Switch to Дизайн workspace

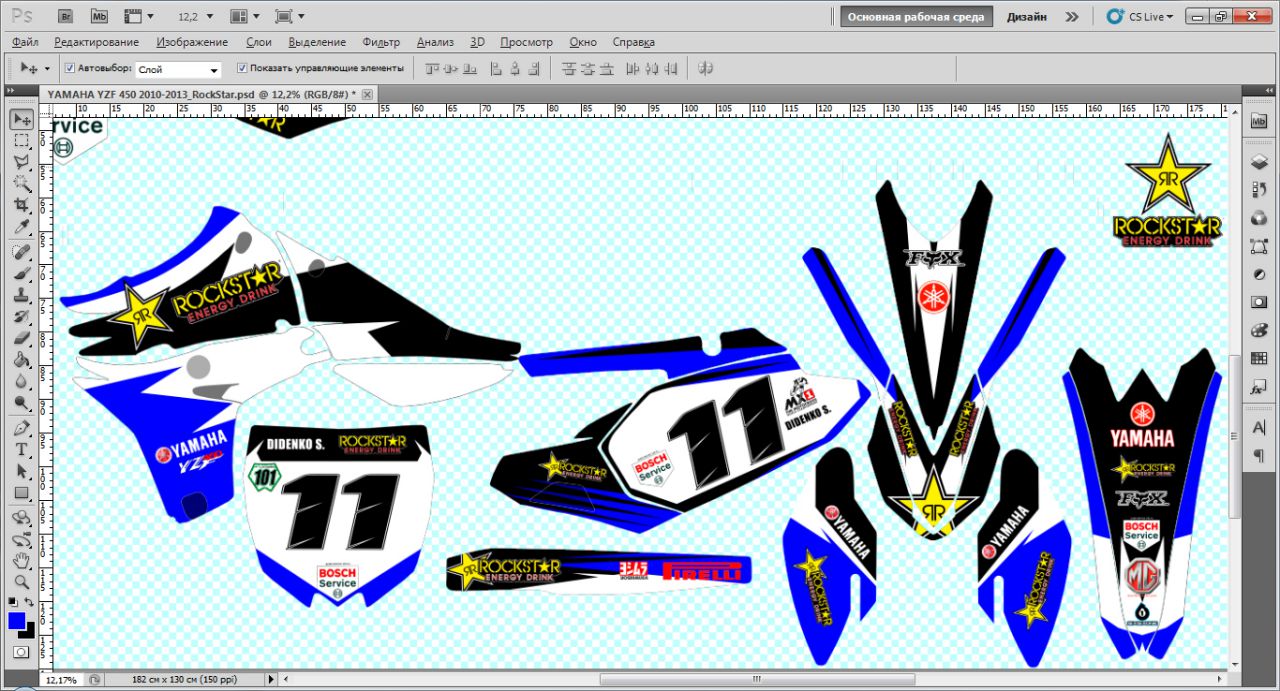click(x=1027, y=17)
